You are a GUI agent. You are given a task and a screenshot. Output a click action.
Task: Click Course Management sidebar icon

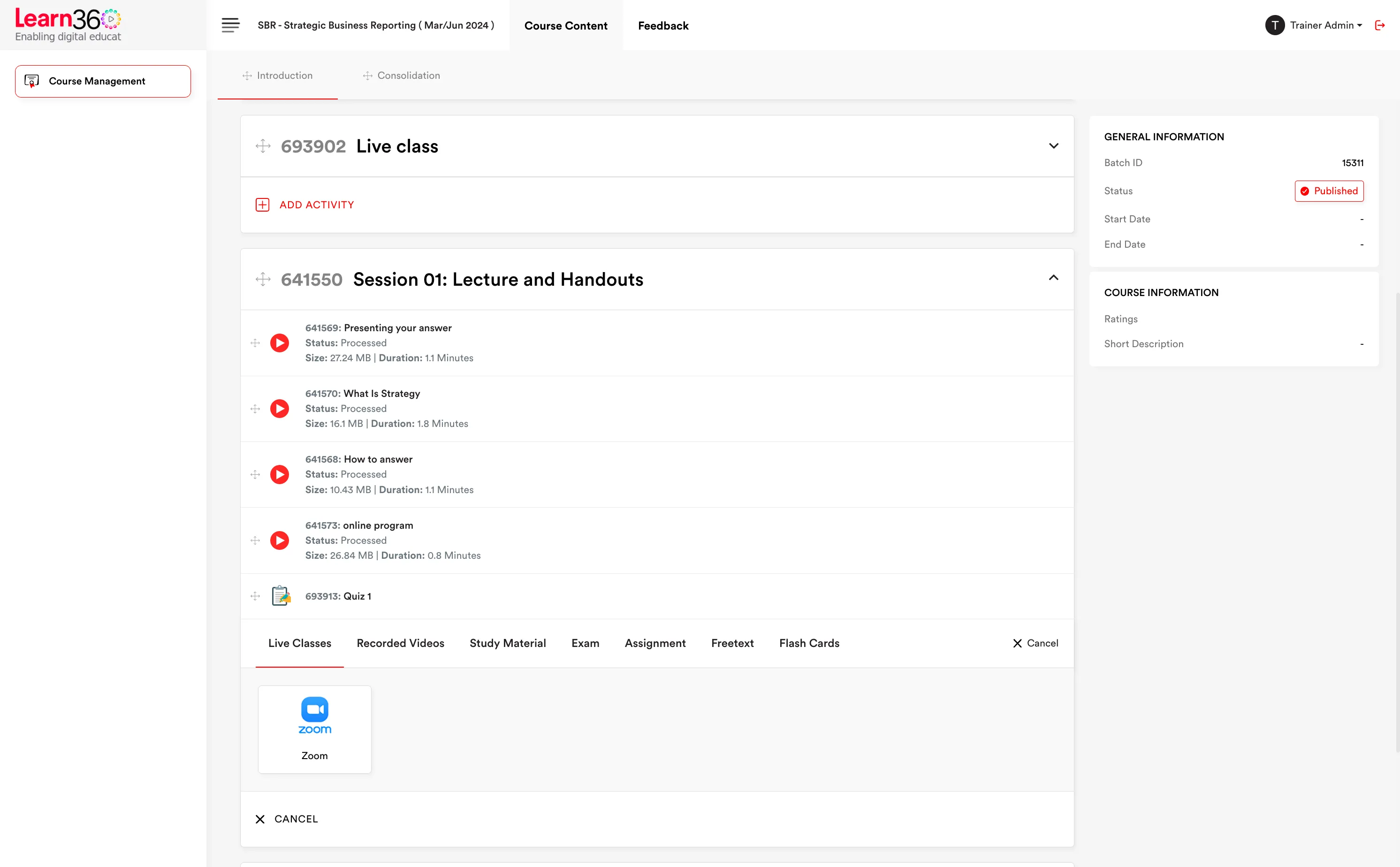(31, 81)
